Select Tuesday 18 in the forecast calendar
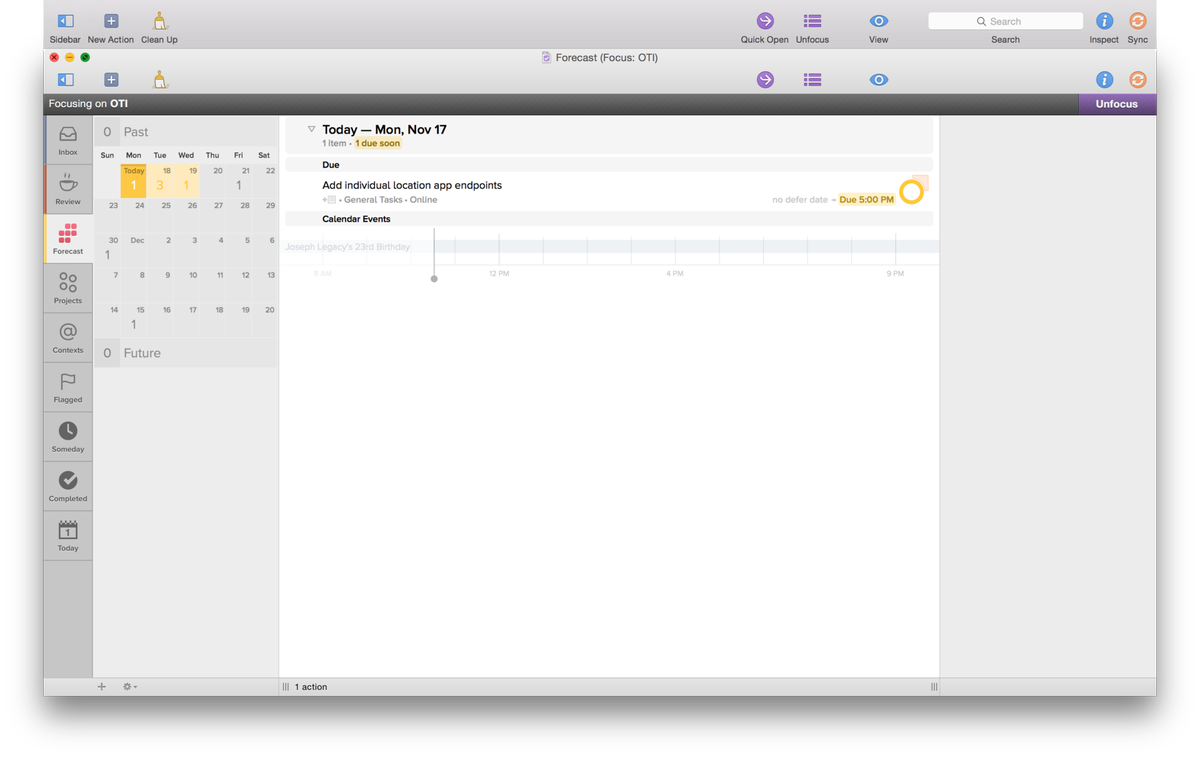 click(x=160, y=180)
